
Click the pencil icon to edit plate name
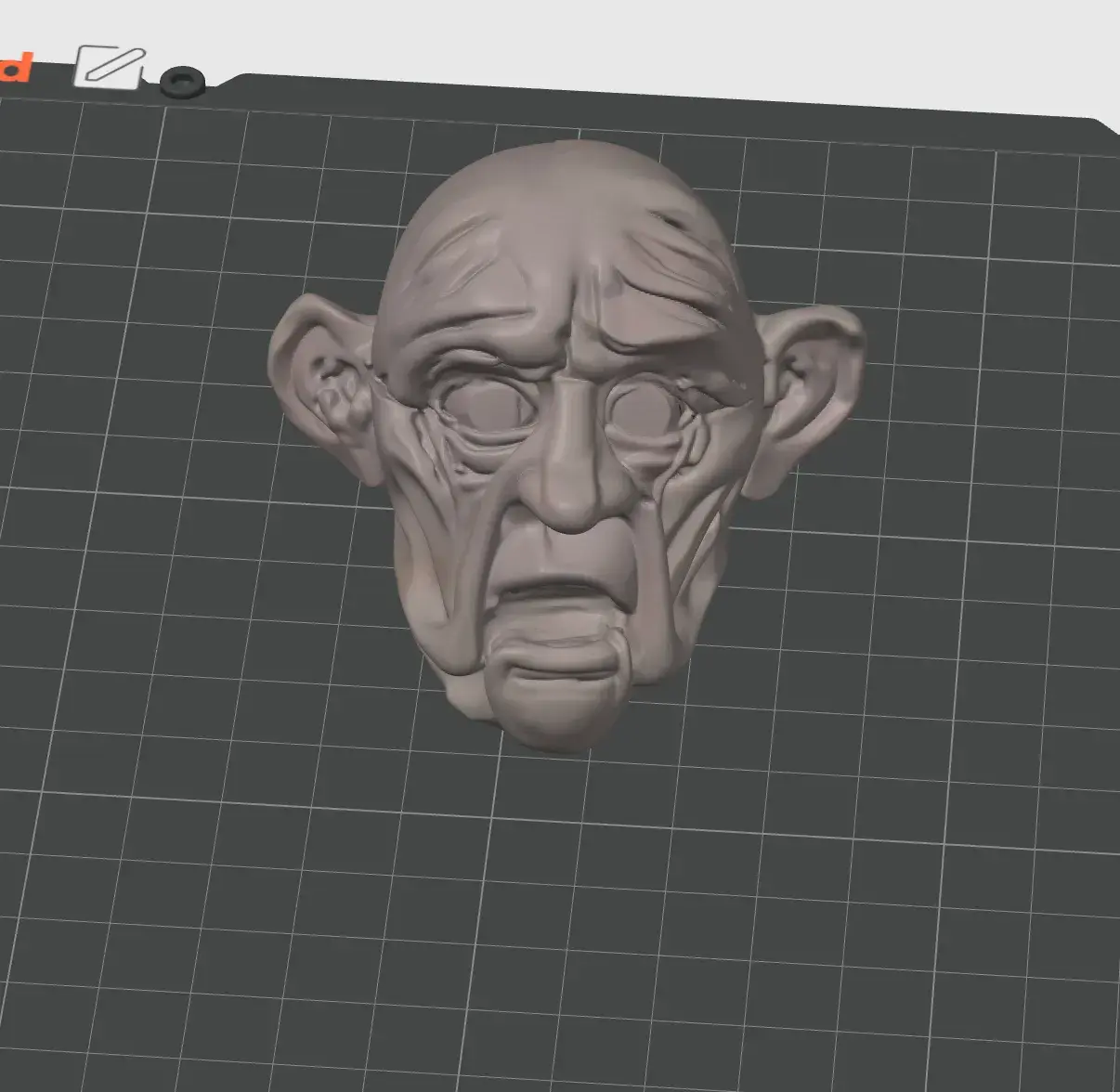pyautogui.click(x=110, y=67)
